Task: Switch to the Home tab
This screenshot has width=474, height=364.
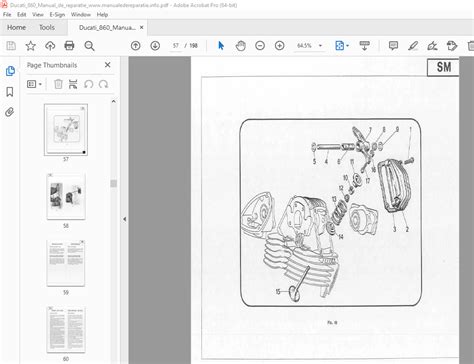Action: click(x=16, y=28)
